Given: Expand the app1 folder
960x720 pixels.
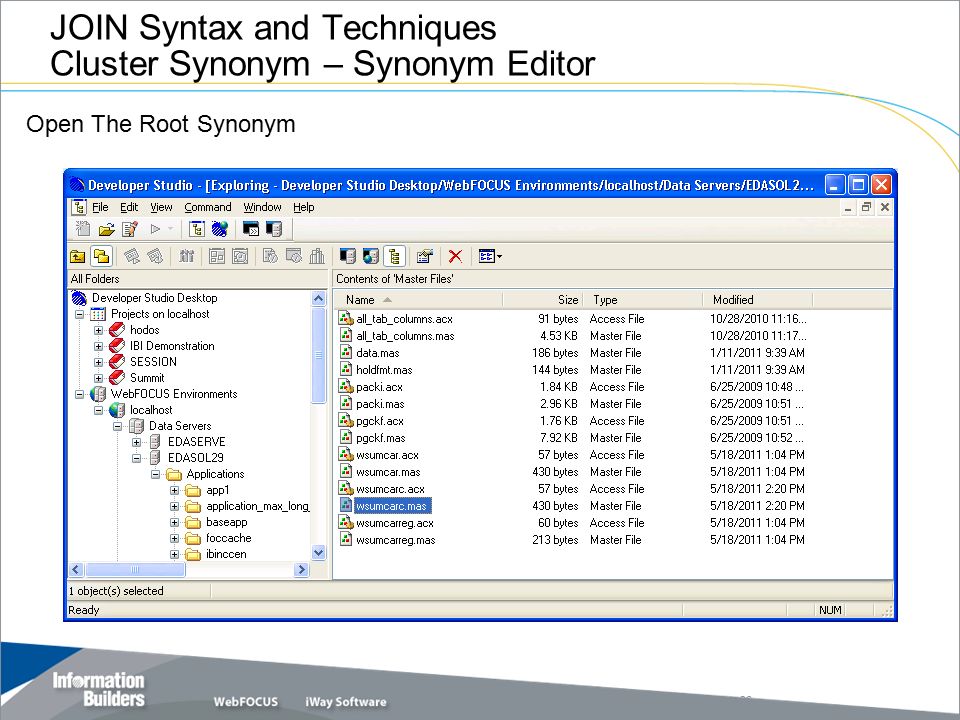Looking at the screenshot, I should tap(174, 490).
